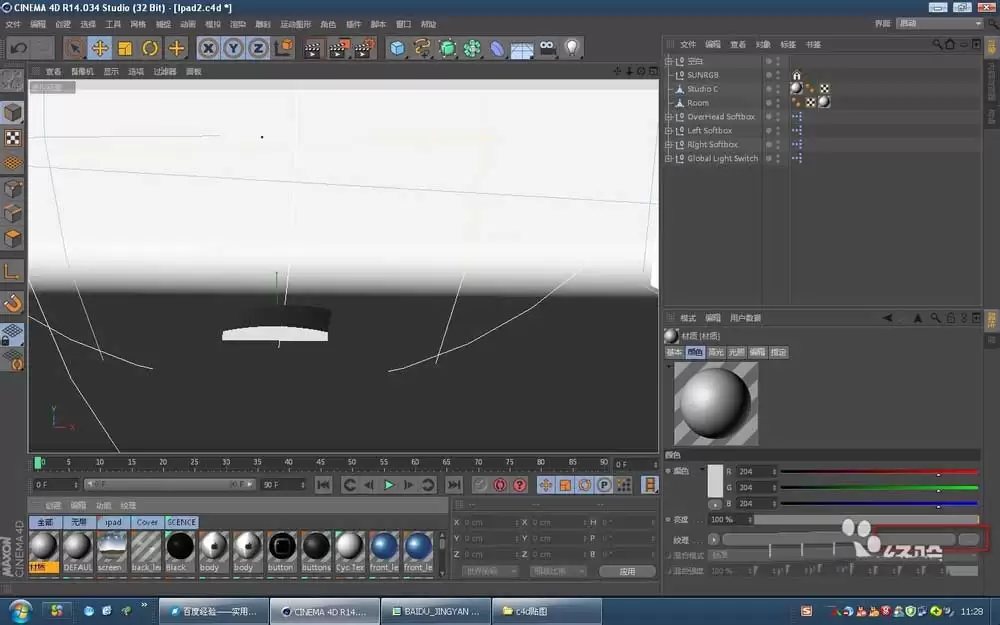Screen dimensions: 1000x625
Task: Expand the Right Softbox tree item
Action: (x=667, y=144)
